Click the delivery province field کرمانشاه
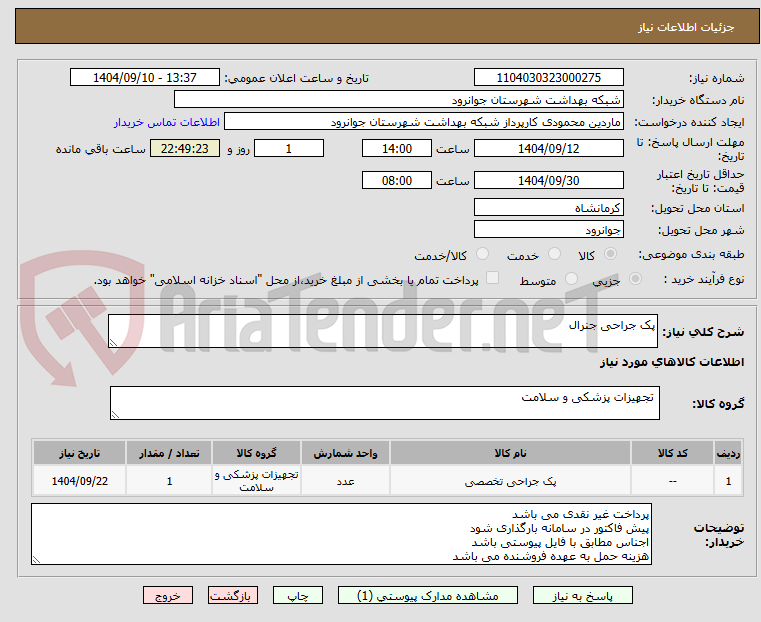The width and height of the screenshot is (761, 622). pyautogui.click(x=548, y=208)
